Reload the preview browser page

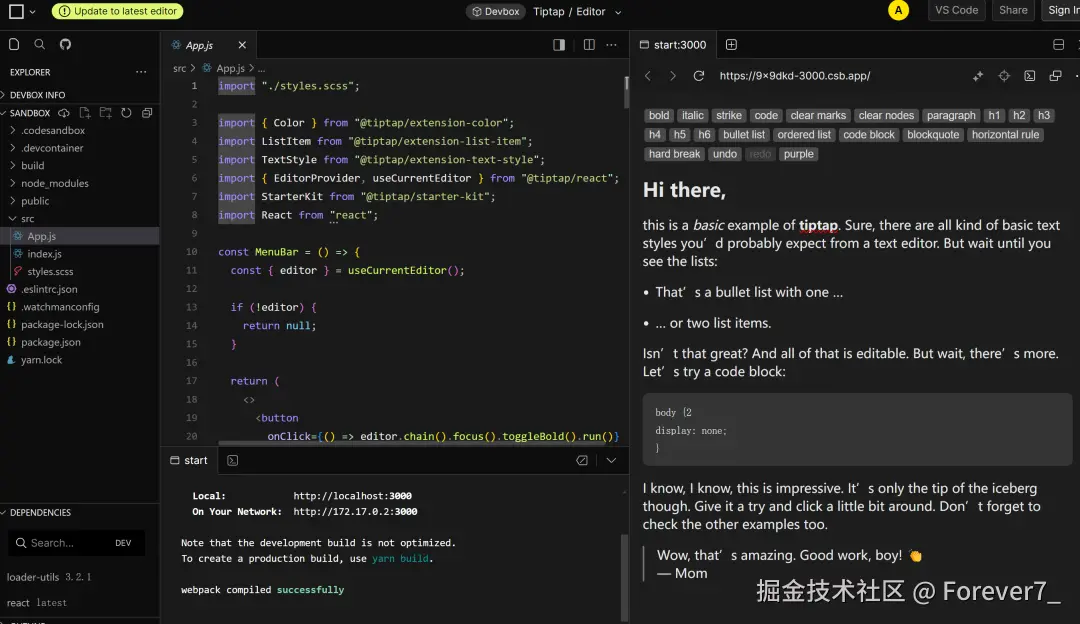click(x=698, y=76)
